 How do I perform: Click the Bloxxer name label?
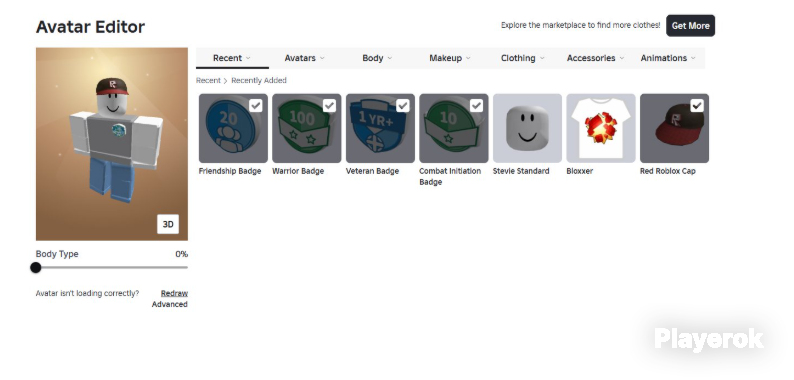tap(580, 171)
